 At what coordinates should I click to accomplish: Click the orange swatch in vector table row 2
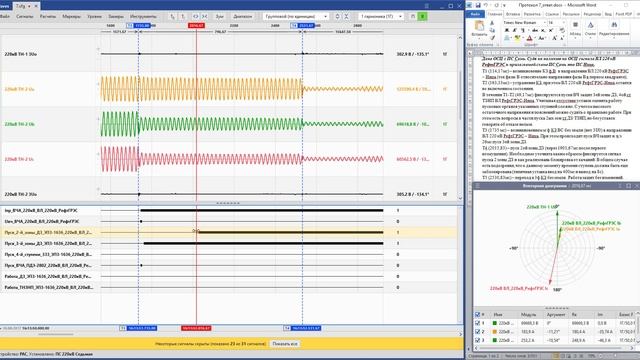(x=495, y=331)
